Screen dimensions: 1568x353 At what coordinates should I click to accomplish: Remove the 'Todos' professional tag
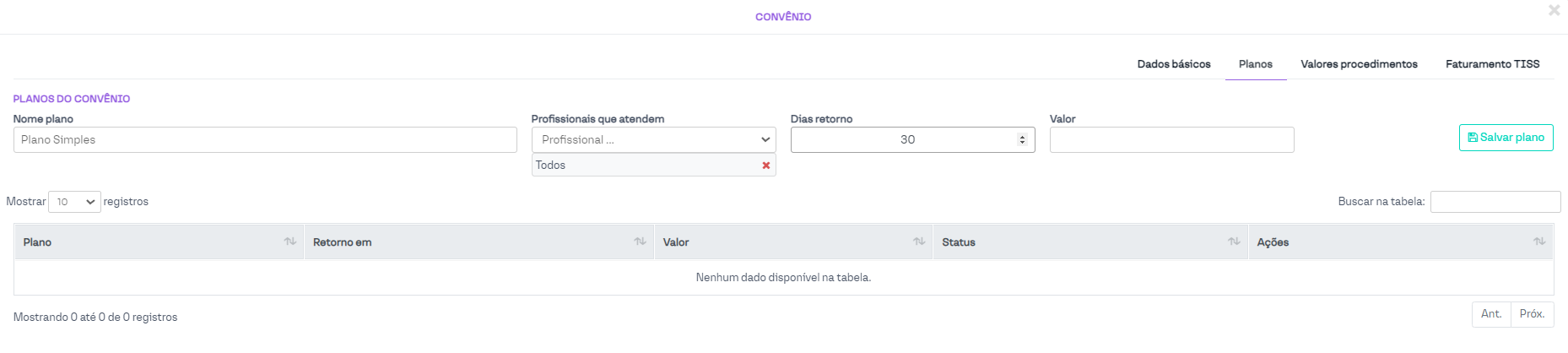pos(765,166)
